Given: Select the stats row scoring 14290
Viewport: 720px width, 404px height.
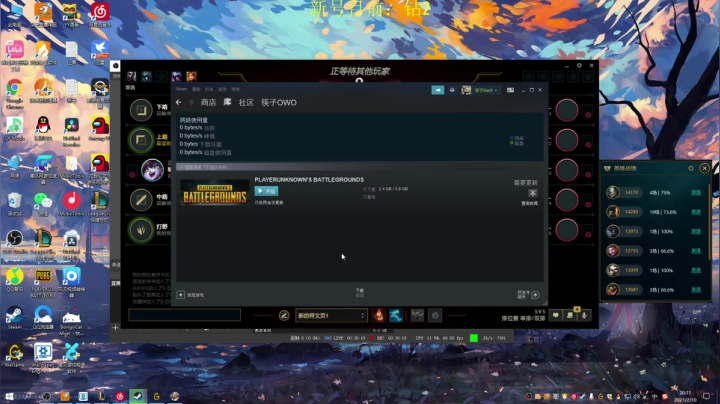Looking at the screenshot, I should point(655,212).
